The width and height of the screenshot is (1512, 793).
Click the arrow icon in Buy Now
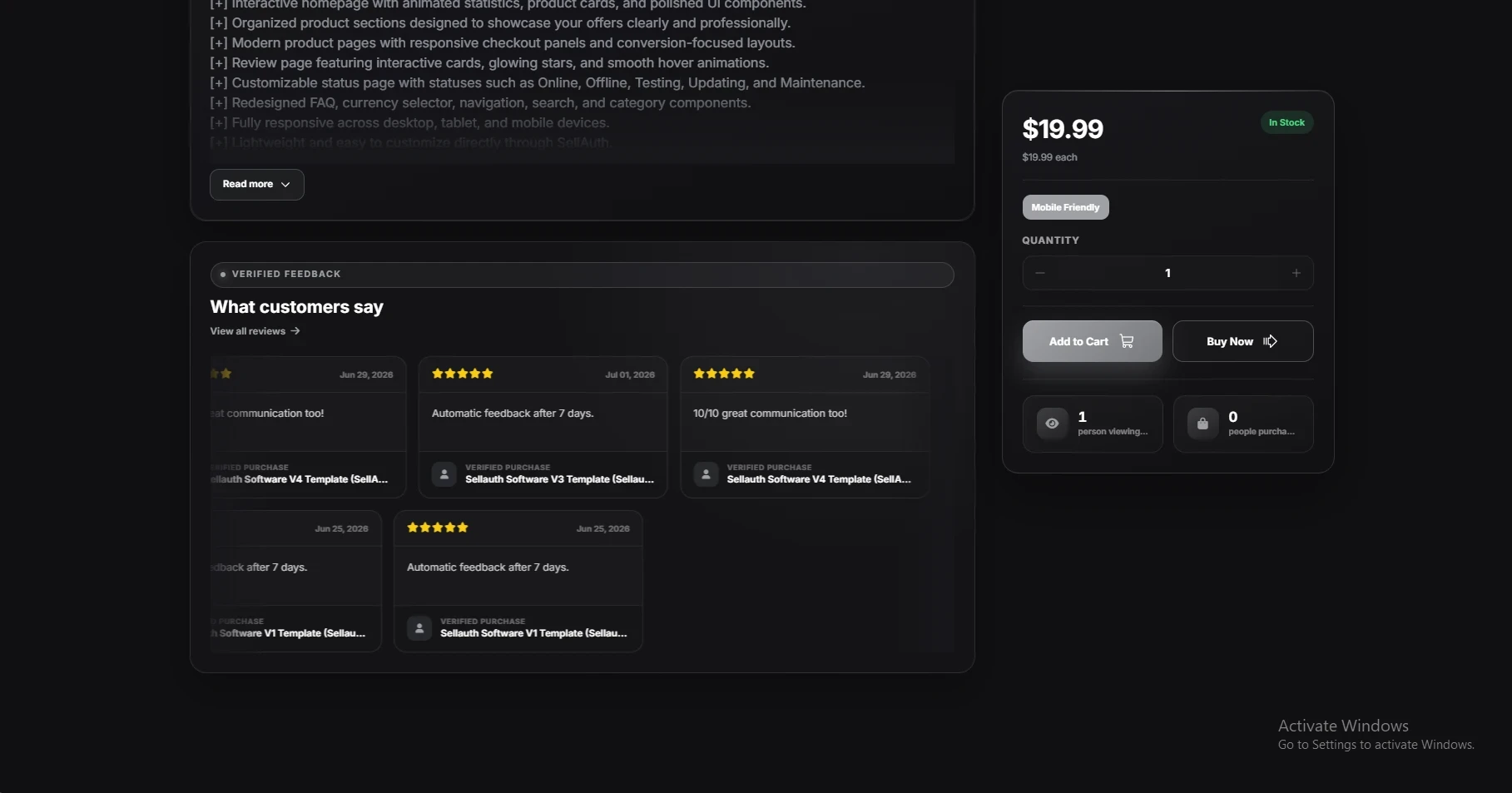point(1270,341)
